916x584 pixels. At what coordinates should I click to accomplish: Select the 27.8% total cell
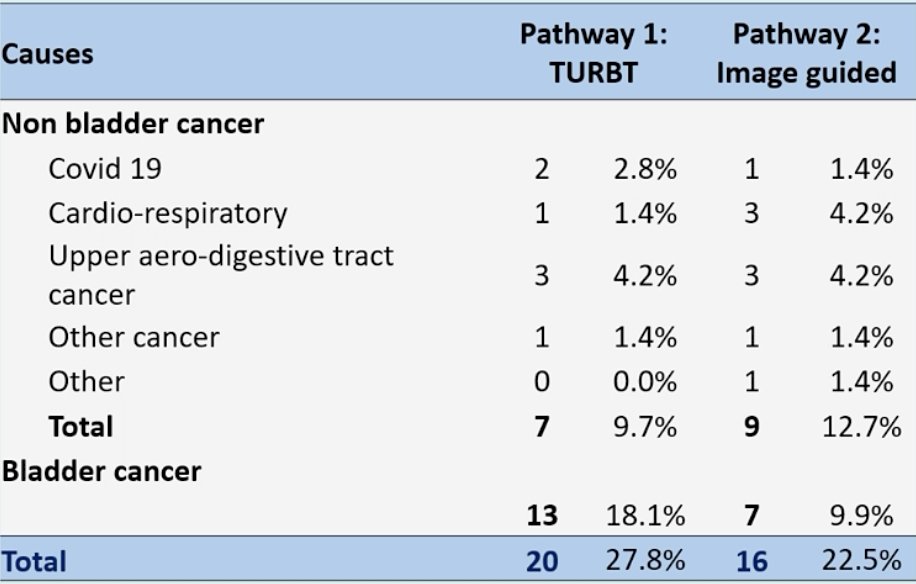[x=646, y=561]
